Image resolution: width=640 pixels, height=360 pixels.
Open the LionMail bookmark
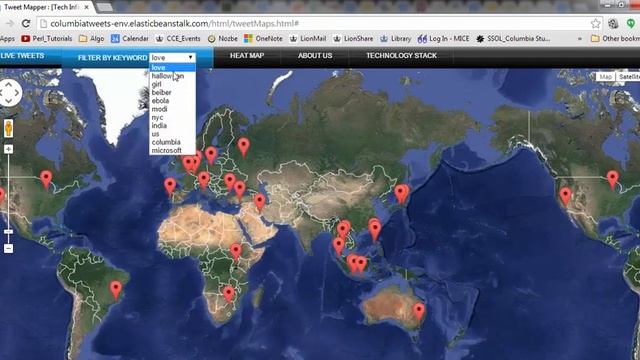[x=308, y=38]
